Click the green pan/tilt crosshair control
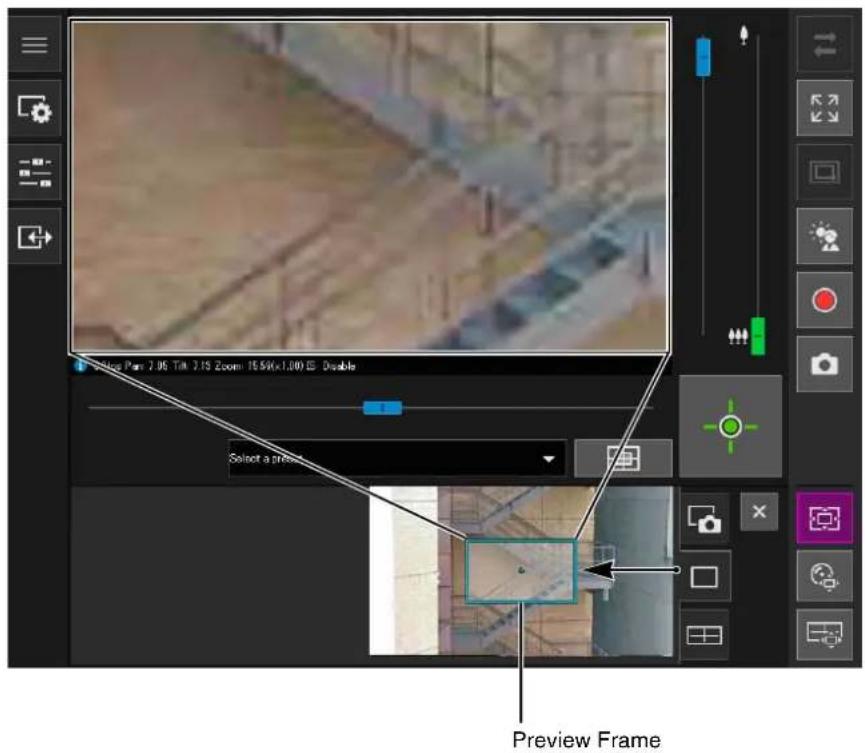The width and height of the screenshot is (865, 753). [x=730, y=426]
